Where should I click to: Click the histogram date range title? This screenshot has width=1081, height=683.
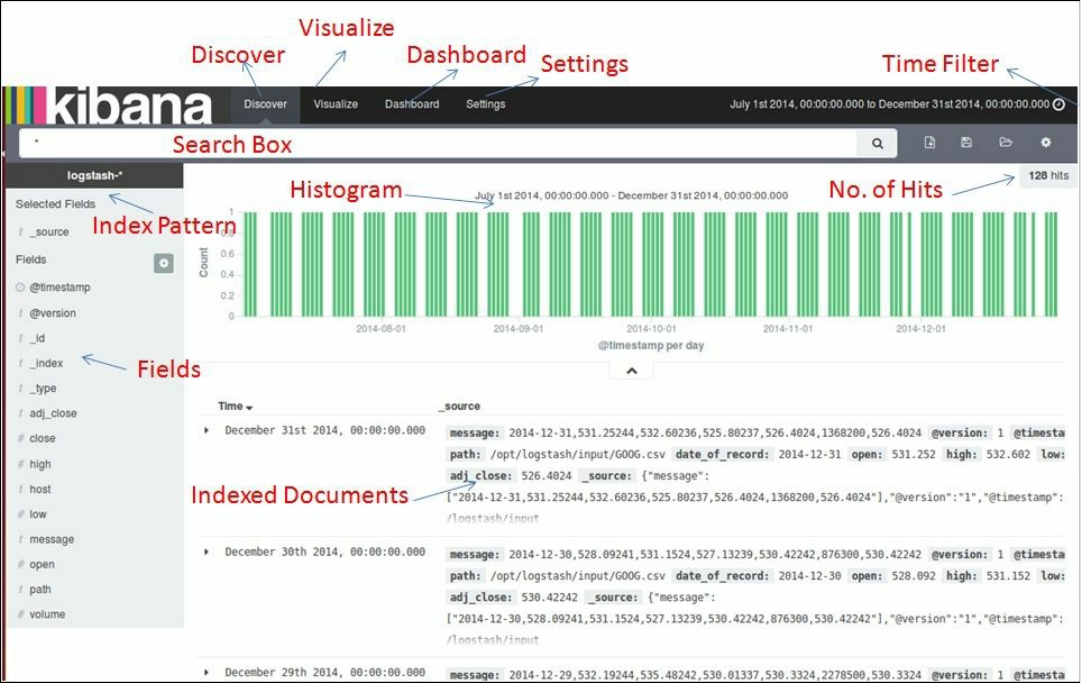632,196
